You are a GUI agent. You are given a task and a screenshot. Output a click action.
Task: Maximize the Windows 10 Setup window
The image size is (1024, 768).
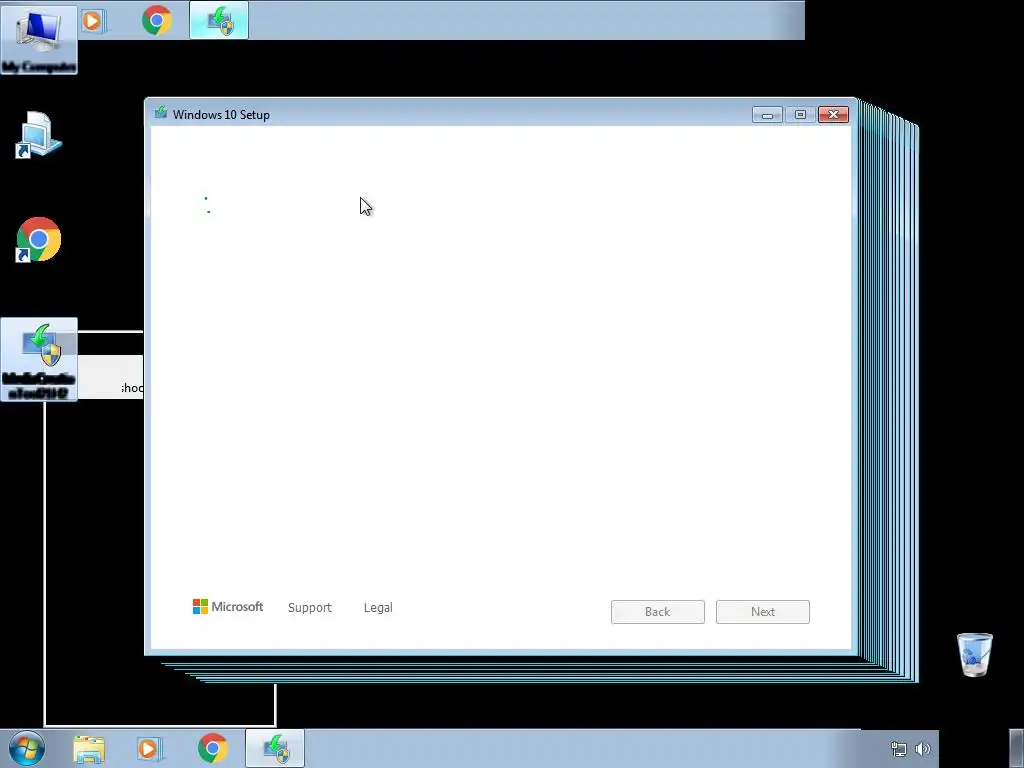coord(800,115)
